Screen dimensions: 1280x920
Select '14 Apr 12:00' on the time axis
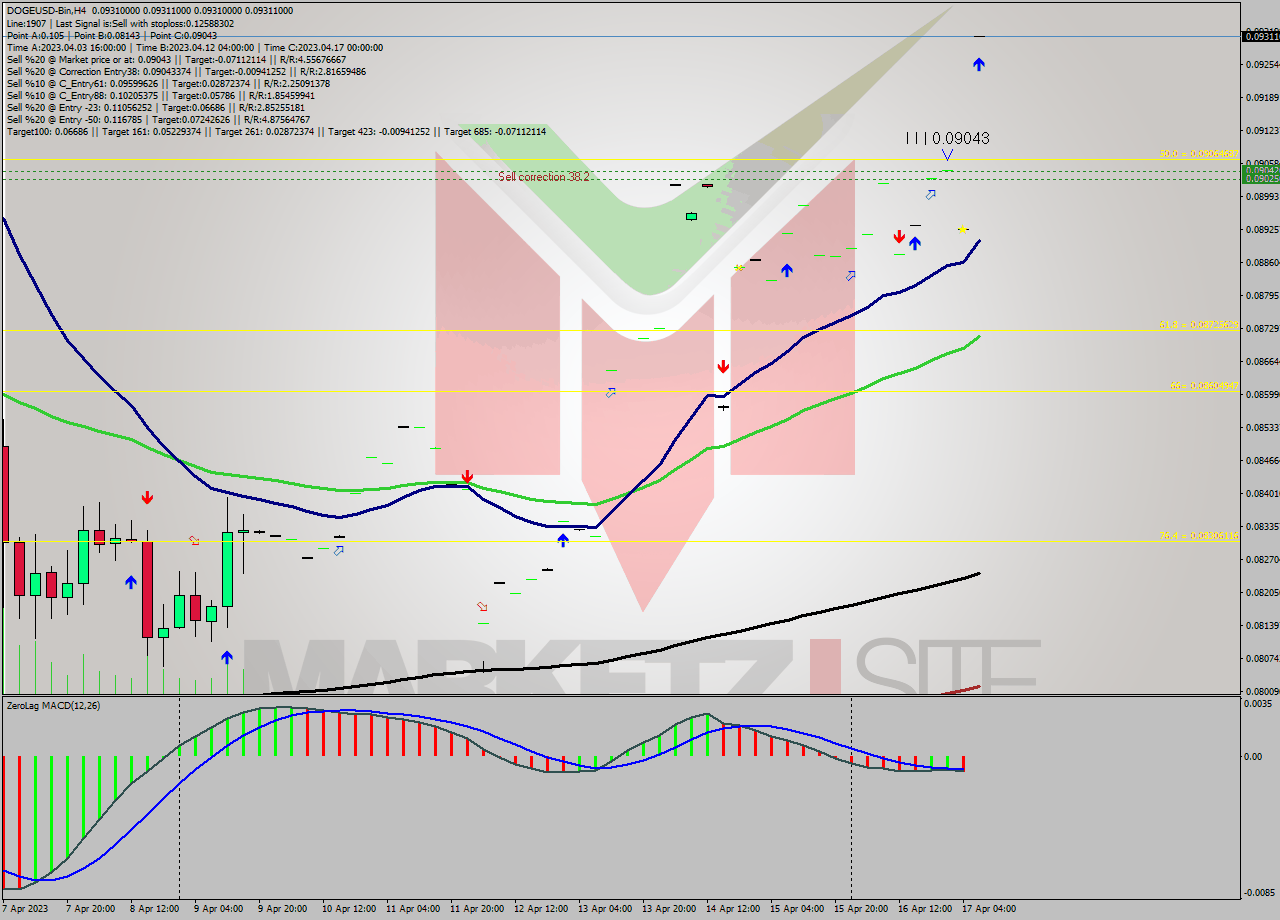[732, 909]
